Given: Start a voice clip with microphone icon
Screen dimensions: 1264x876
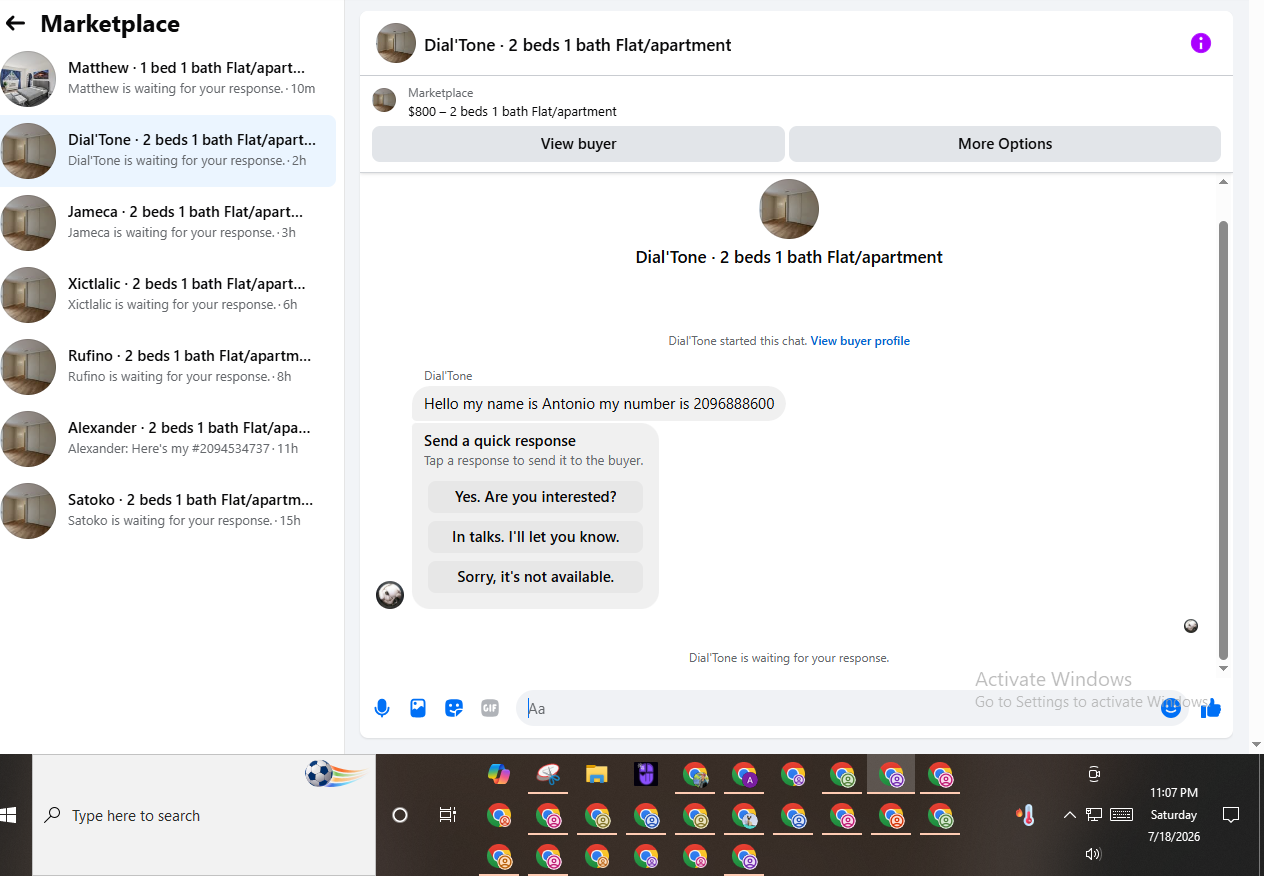Looking at the screenshot, I should coord(382,708).
